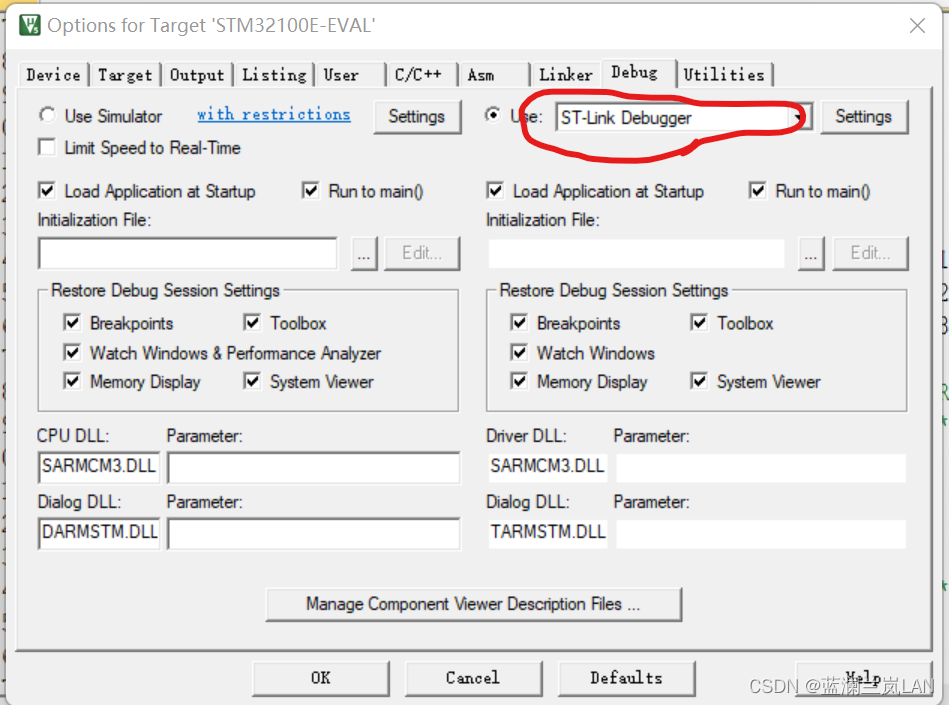Uncheck Load Application at Startup on simulator side

tap(45, 191)
